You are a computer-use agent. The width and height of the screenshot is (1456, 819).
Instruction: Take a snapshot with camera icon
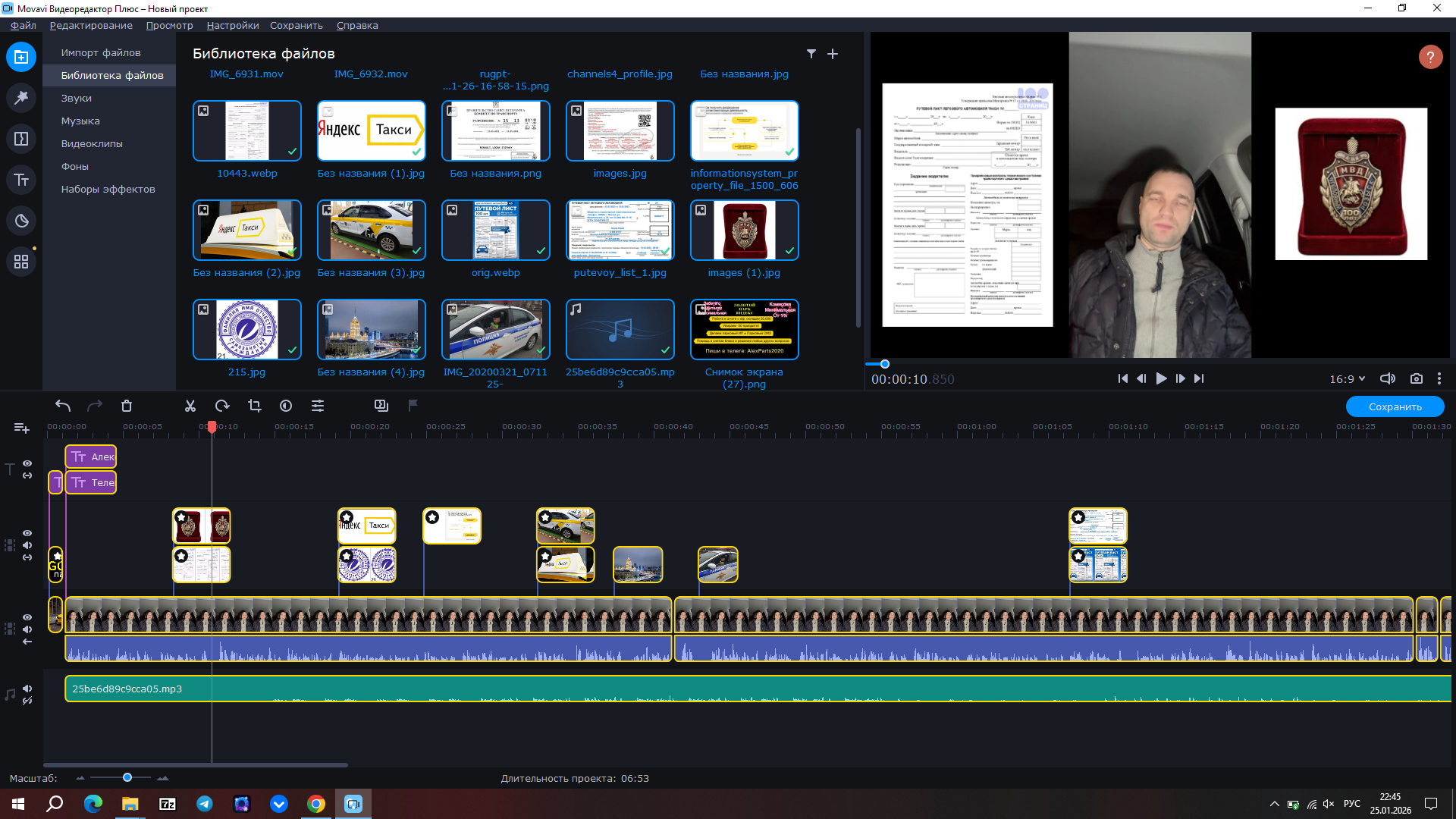1416,378
